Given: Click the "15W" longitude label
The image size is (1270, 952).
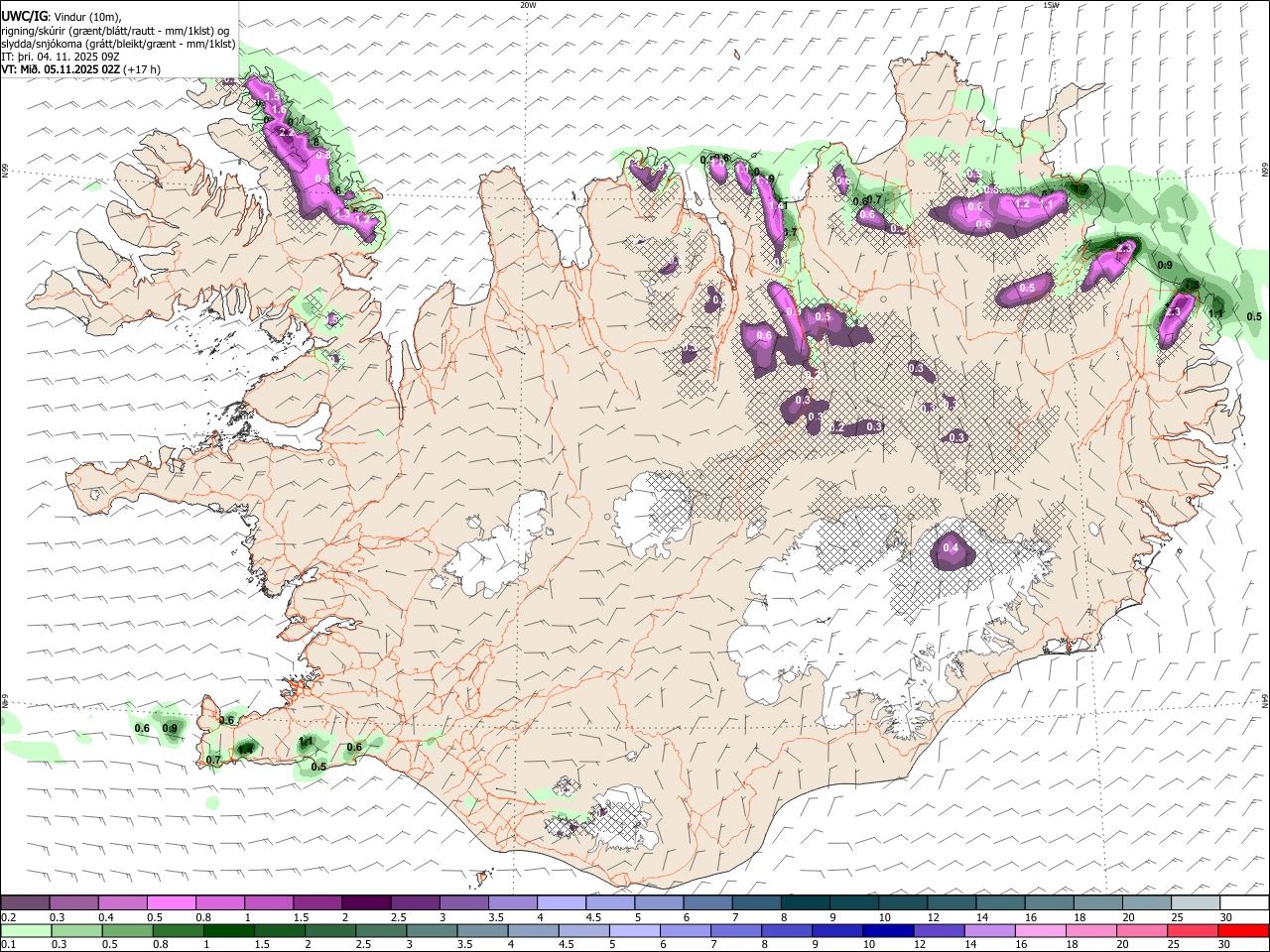Looking at the screenshot, I should [1051, 5].
